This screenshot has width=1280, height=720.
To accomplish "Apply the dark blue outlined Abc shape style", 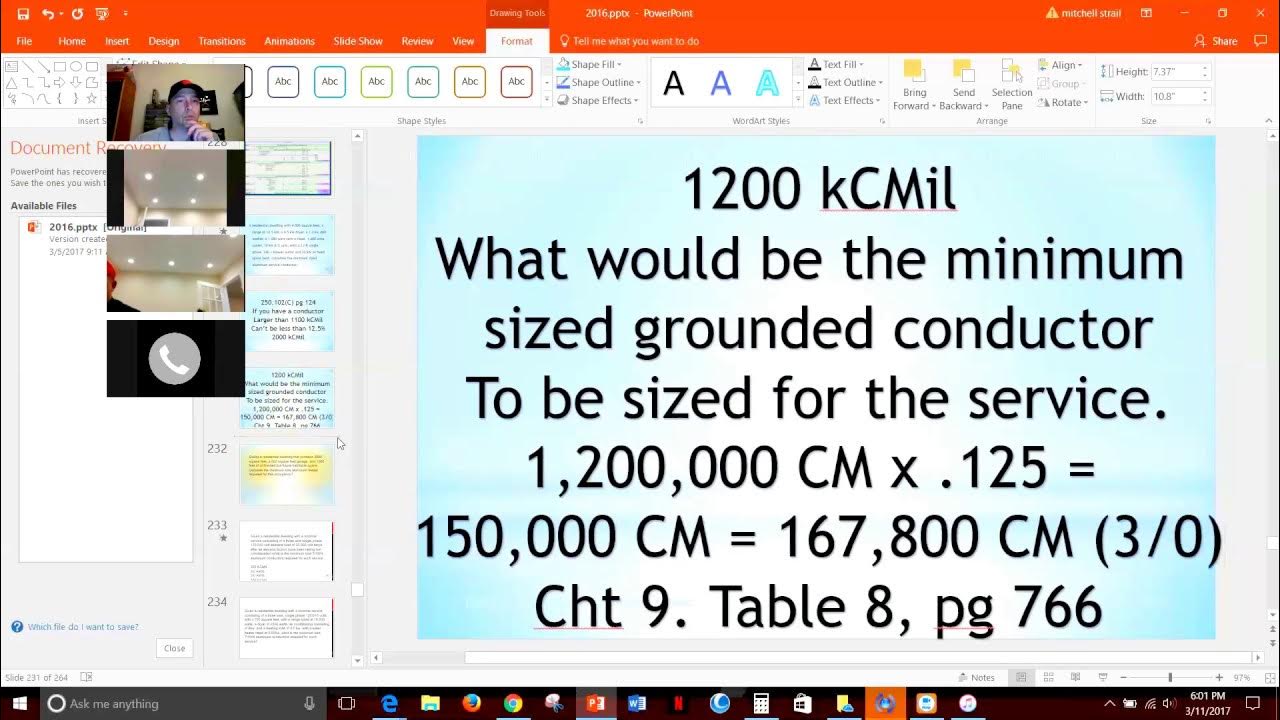I will pyautogui.click(x=283, y=82).
